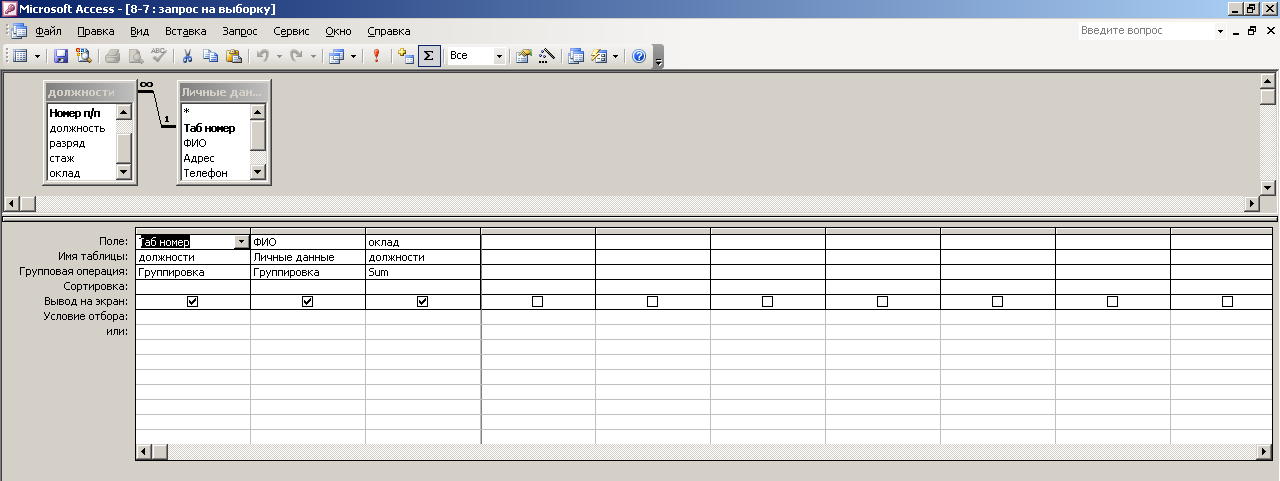Check the Show box in fourth grid column

point(537,301)
